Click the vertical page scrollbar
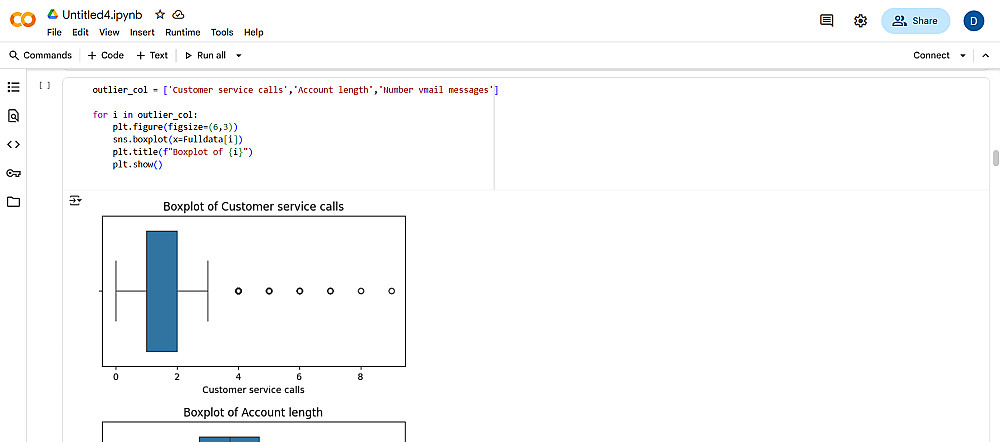This screenshot has width=1000, height=442. pos(995,159)
